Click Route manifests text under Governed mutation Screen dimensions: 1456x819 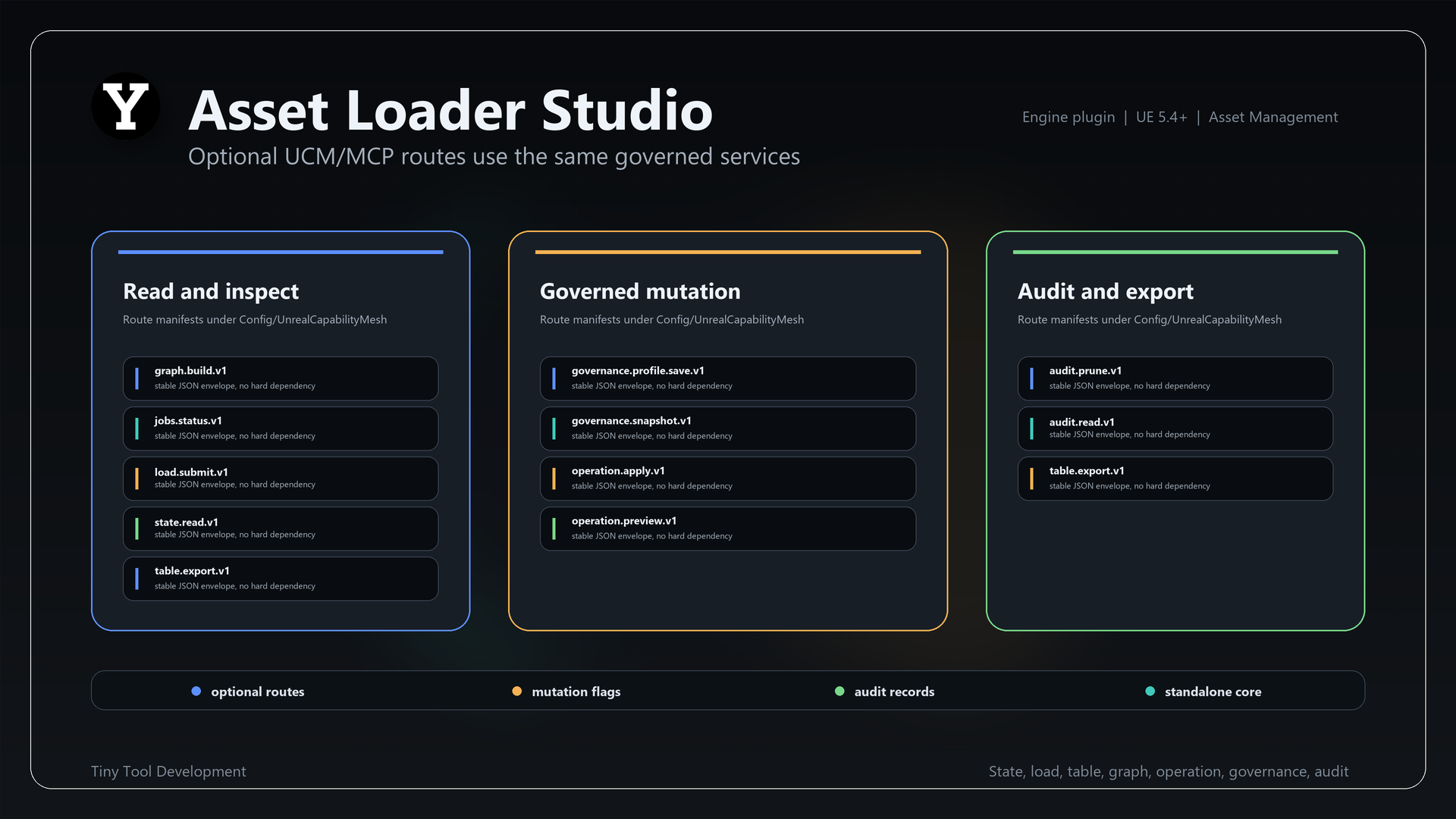[672, 319]
